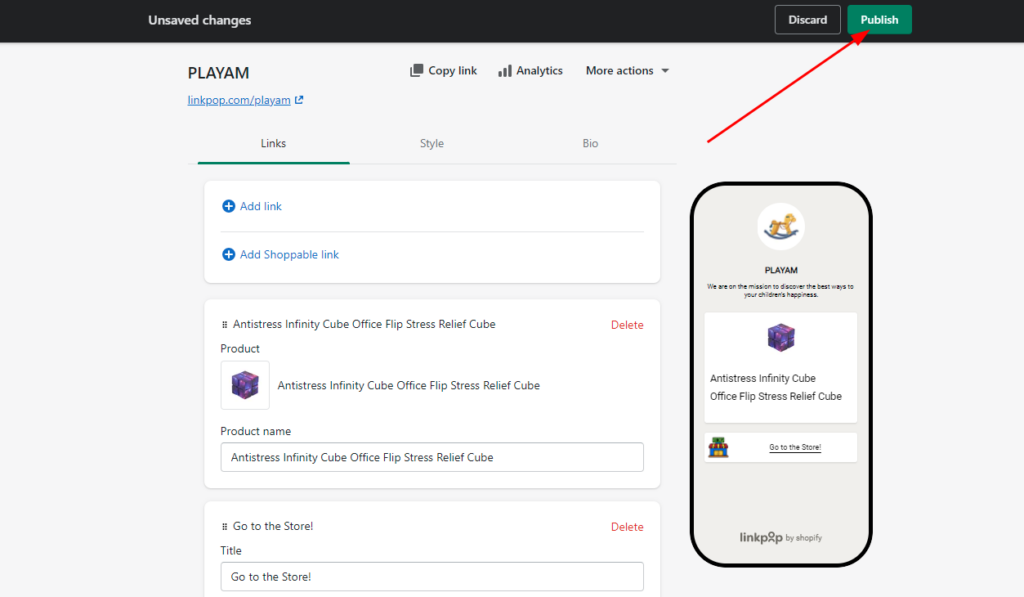Click the Copy link icon

pyautogui.click(x=416, y=71)
